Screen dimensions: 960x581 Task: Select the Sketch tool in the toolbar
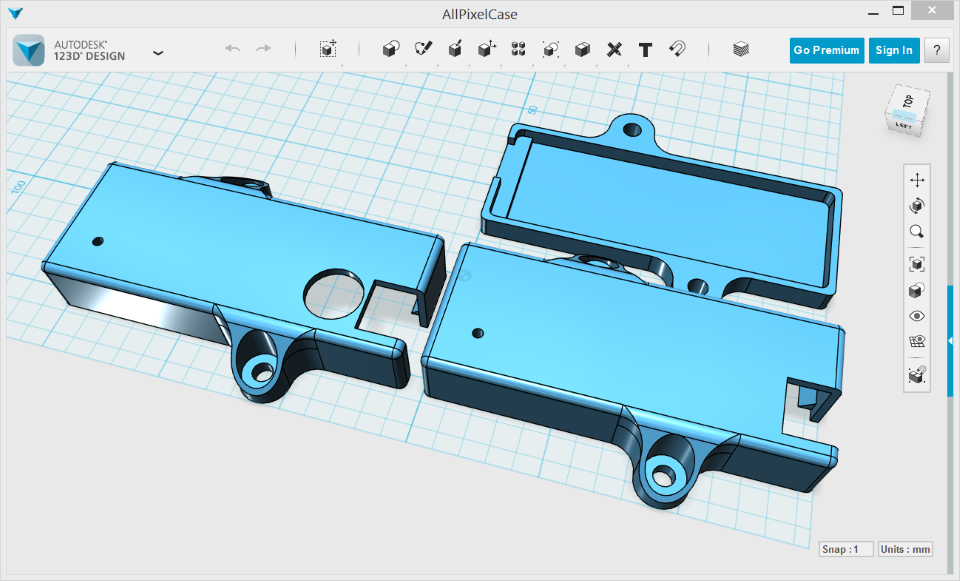tap(422, 49)
